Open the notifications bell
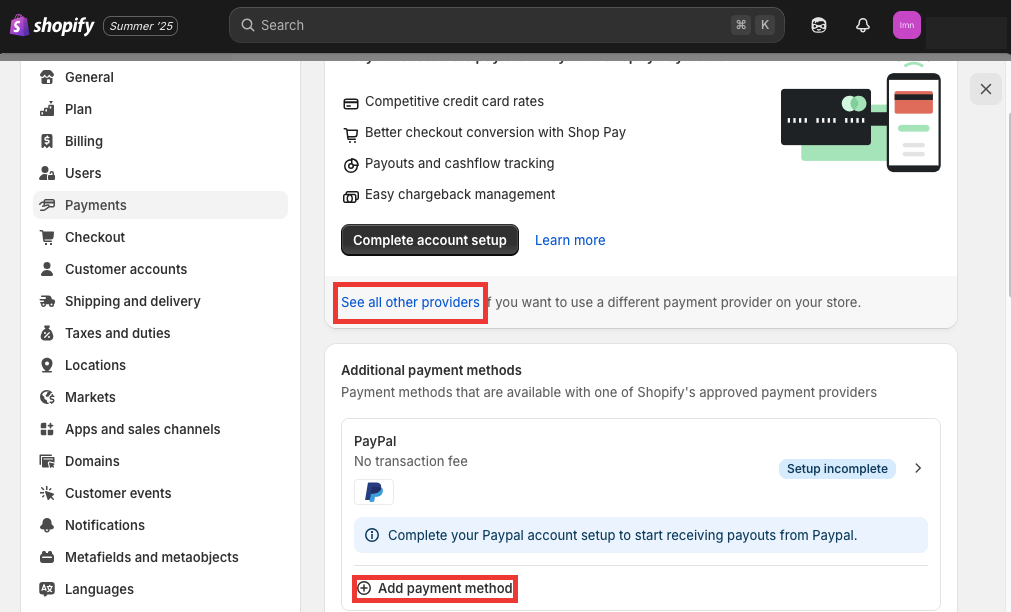 click(x=863, y=25)
